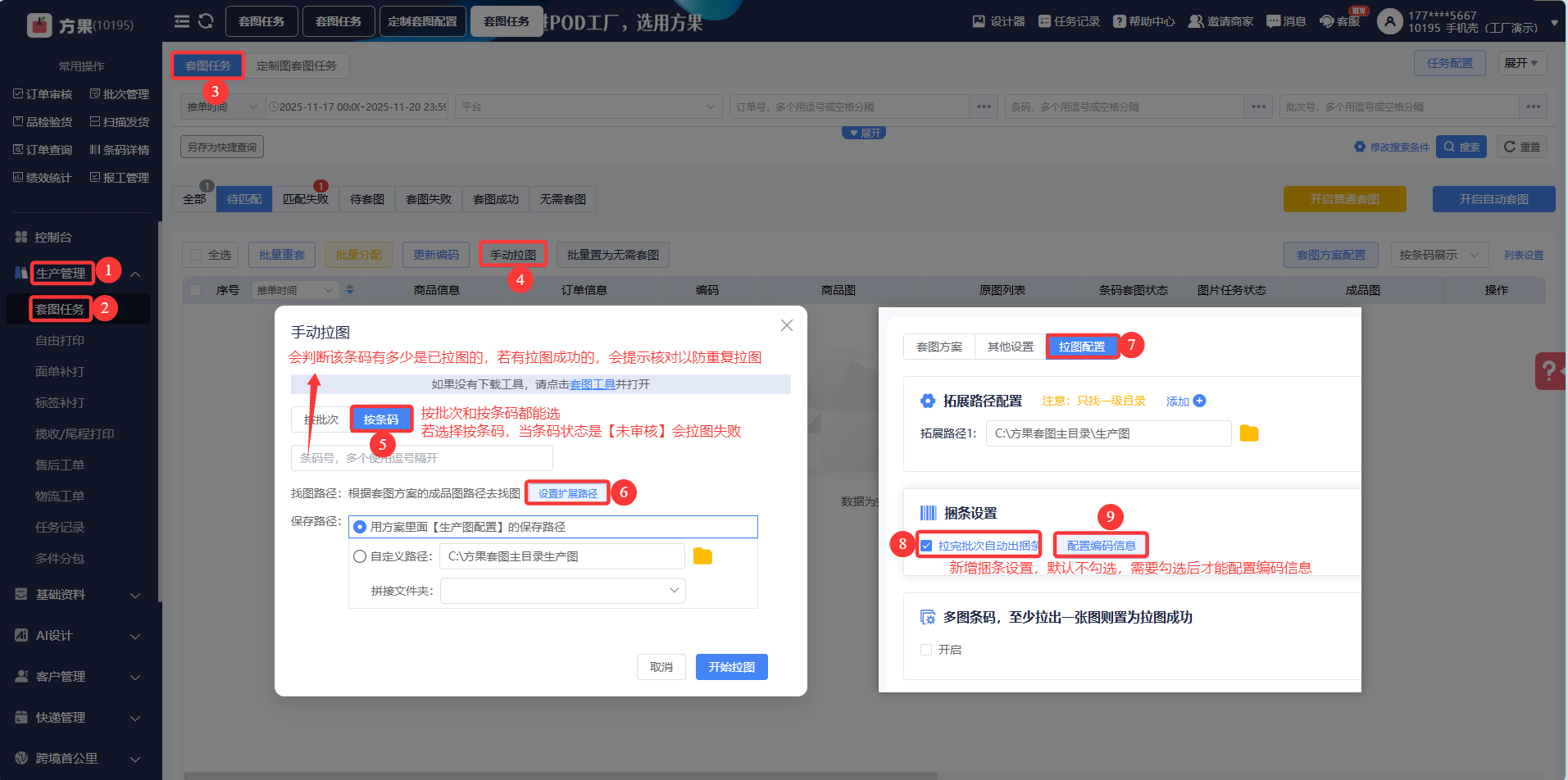Click the 消息 messages icon

pyautogui.click(x=1285, y=21)
